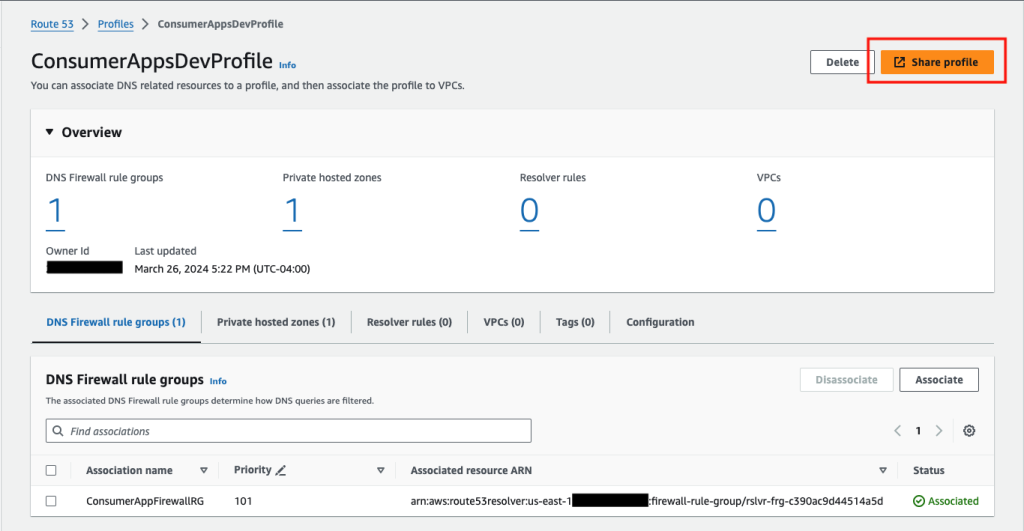
Task: Switch to Resolver rules (0) tab
Action: coord(409,322)
